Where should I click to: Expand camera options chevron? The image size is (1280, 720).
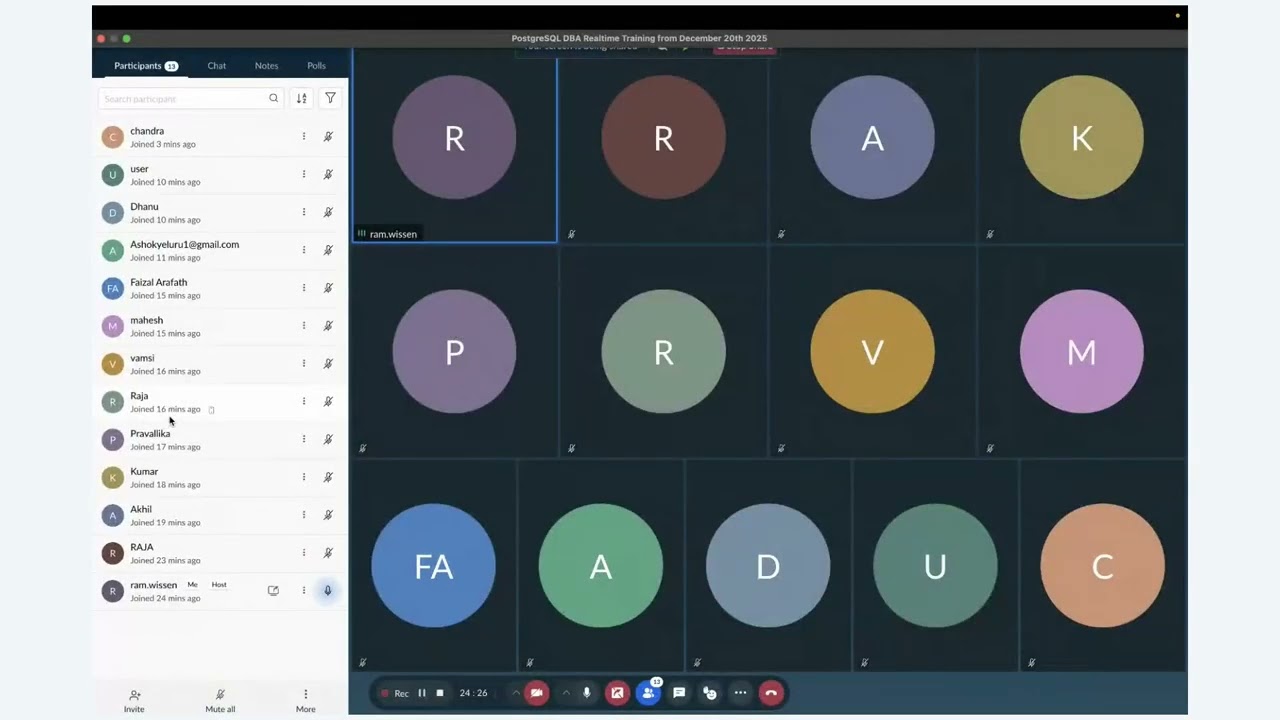pos(516,693)
